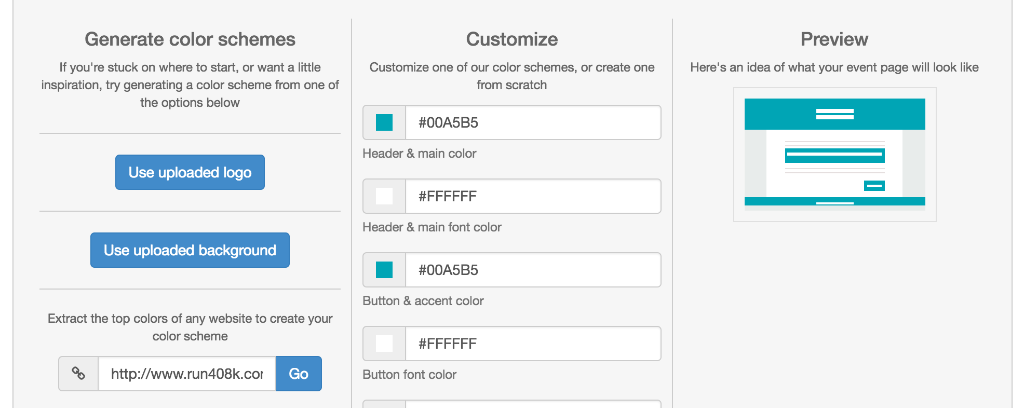Screen dimensions: 1023x408
Task: Click the Generate color schemes heading
Action: click(190, 40)
